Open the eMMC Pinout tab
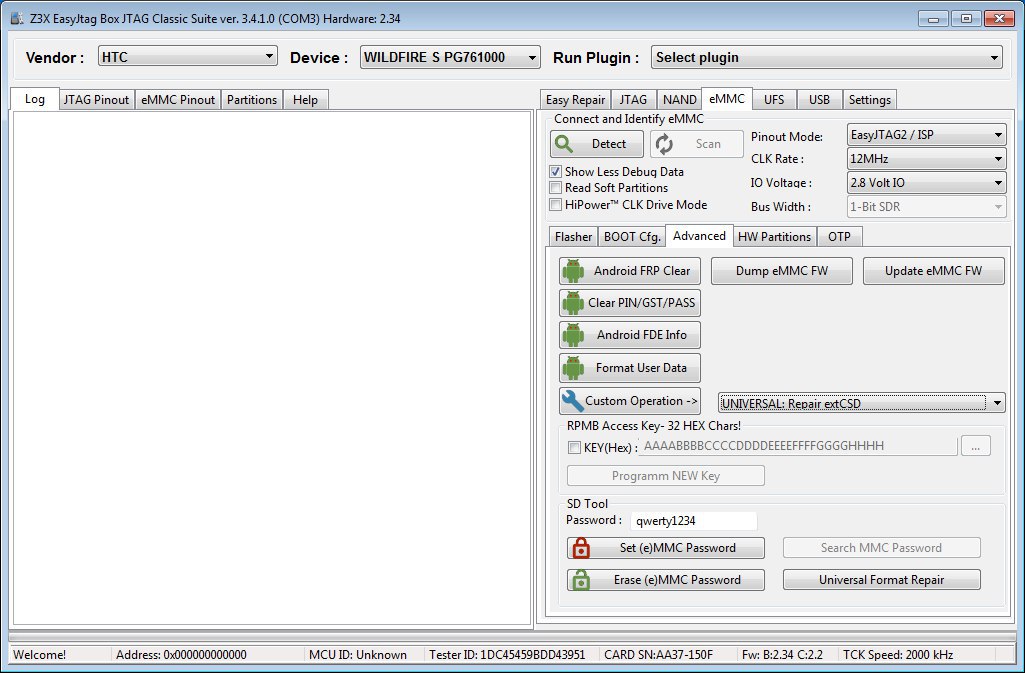This screenshot has height=673, width=1025. [x=178, y=100]
